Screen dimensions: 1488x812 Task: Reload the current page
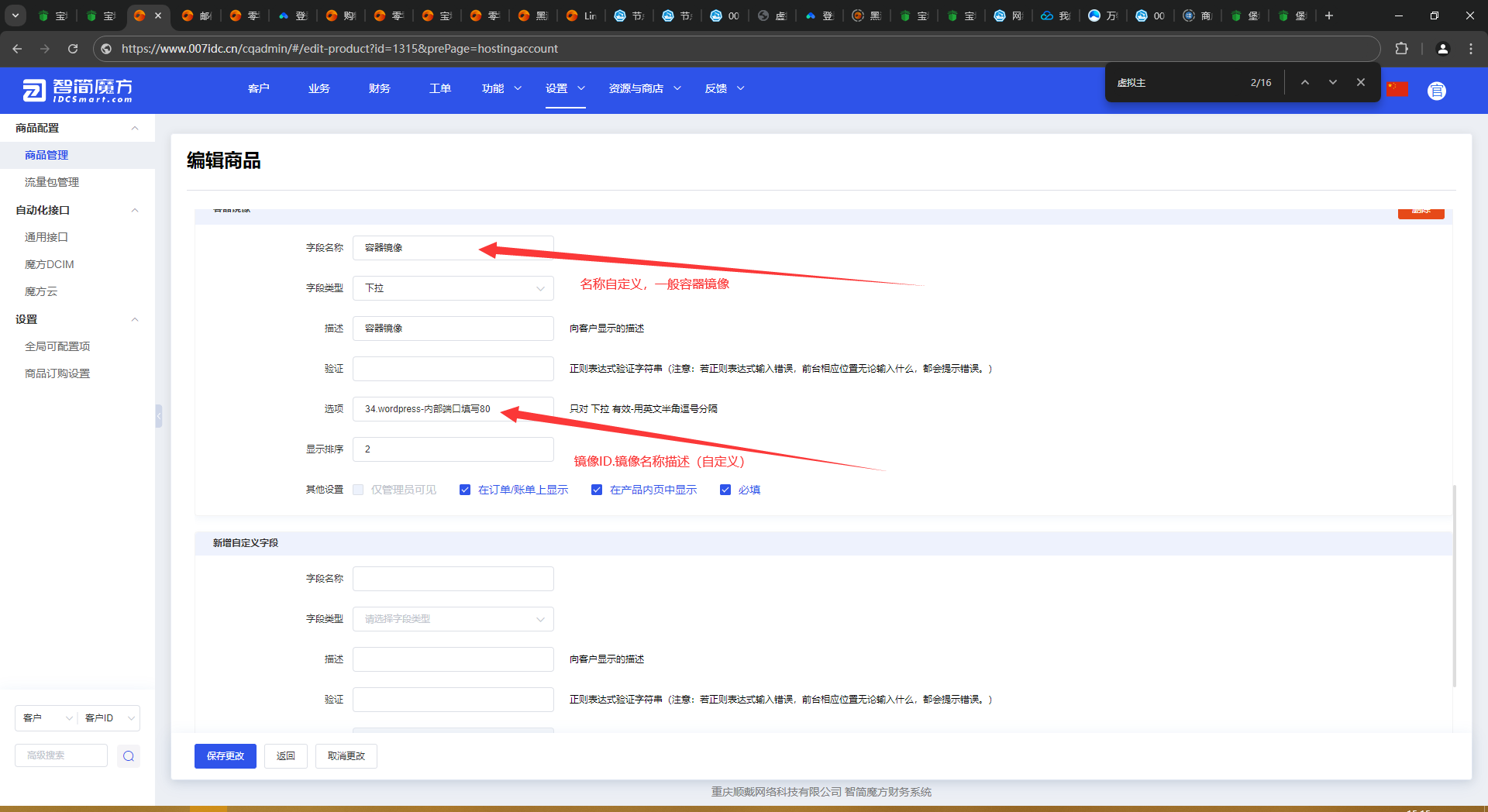(73, 48)
